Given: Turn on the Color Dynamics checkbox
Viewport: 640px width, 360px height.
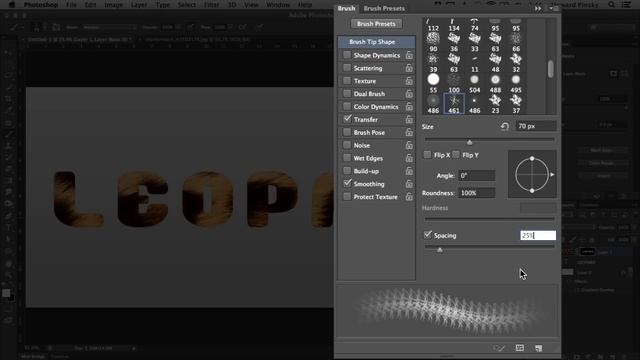Looking at the screenshot, I should tap(347, 106).
